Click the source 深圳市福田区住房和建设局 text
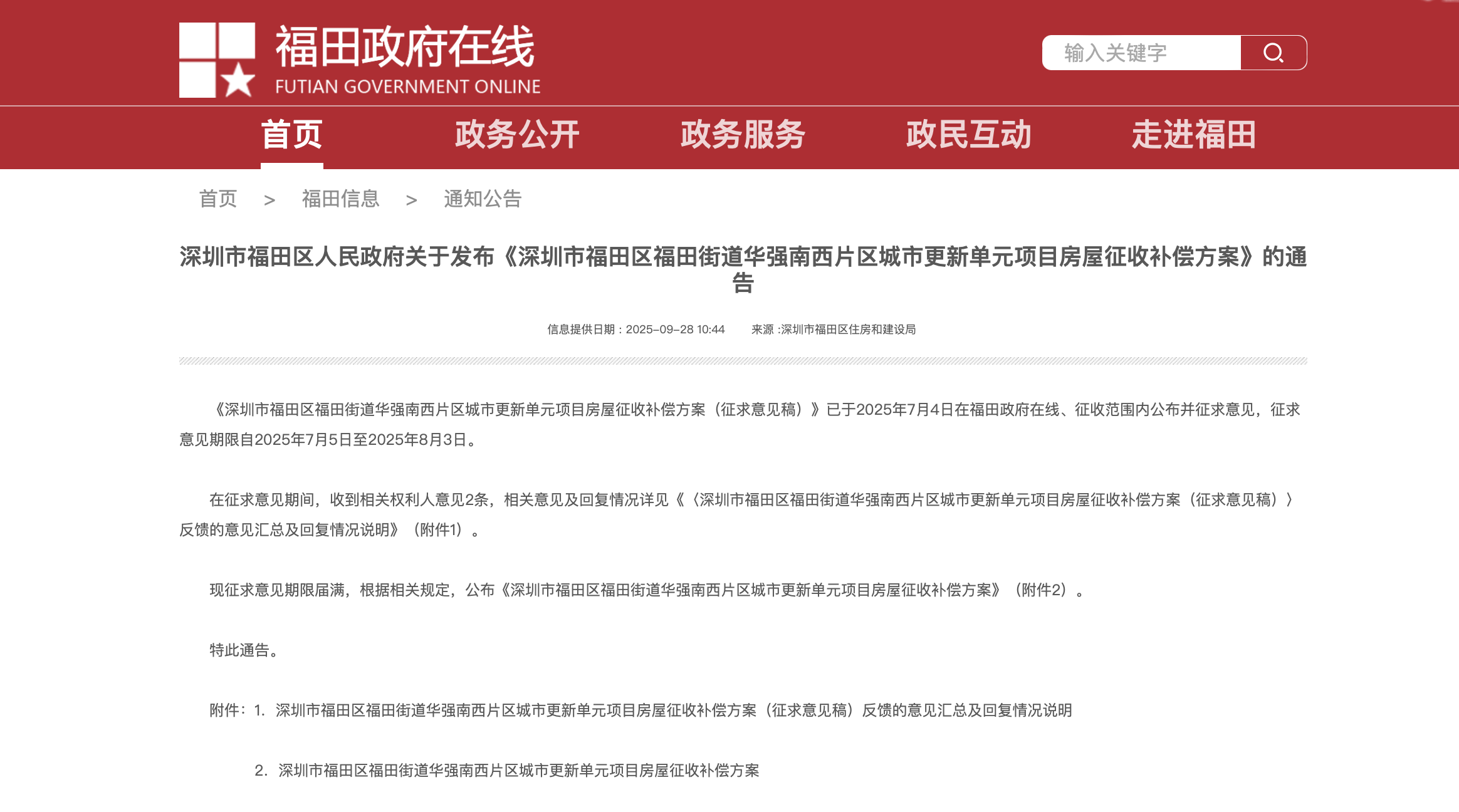Viewport: 1459px width, 812px height. tap(848, 330)
